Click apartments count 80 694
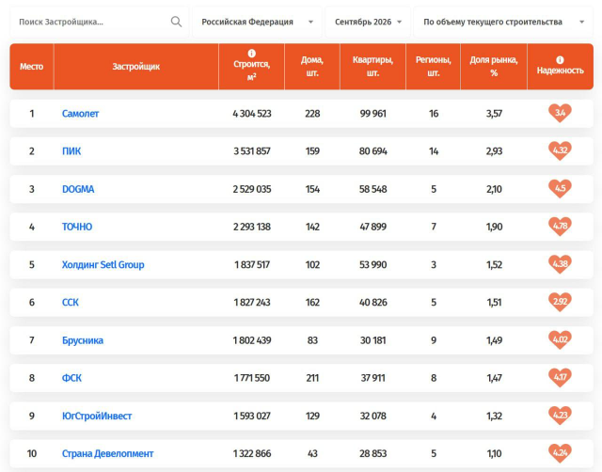602x472 pixels. (373, 151)
